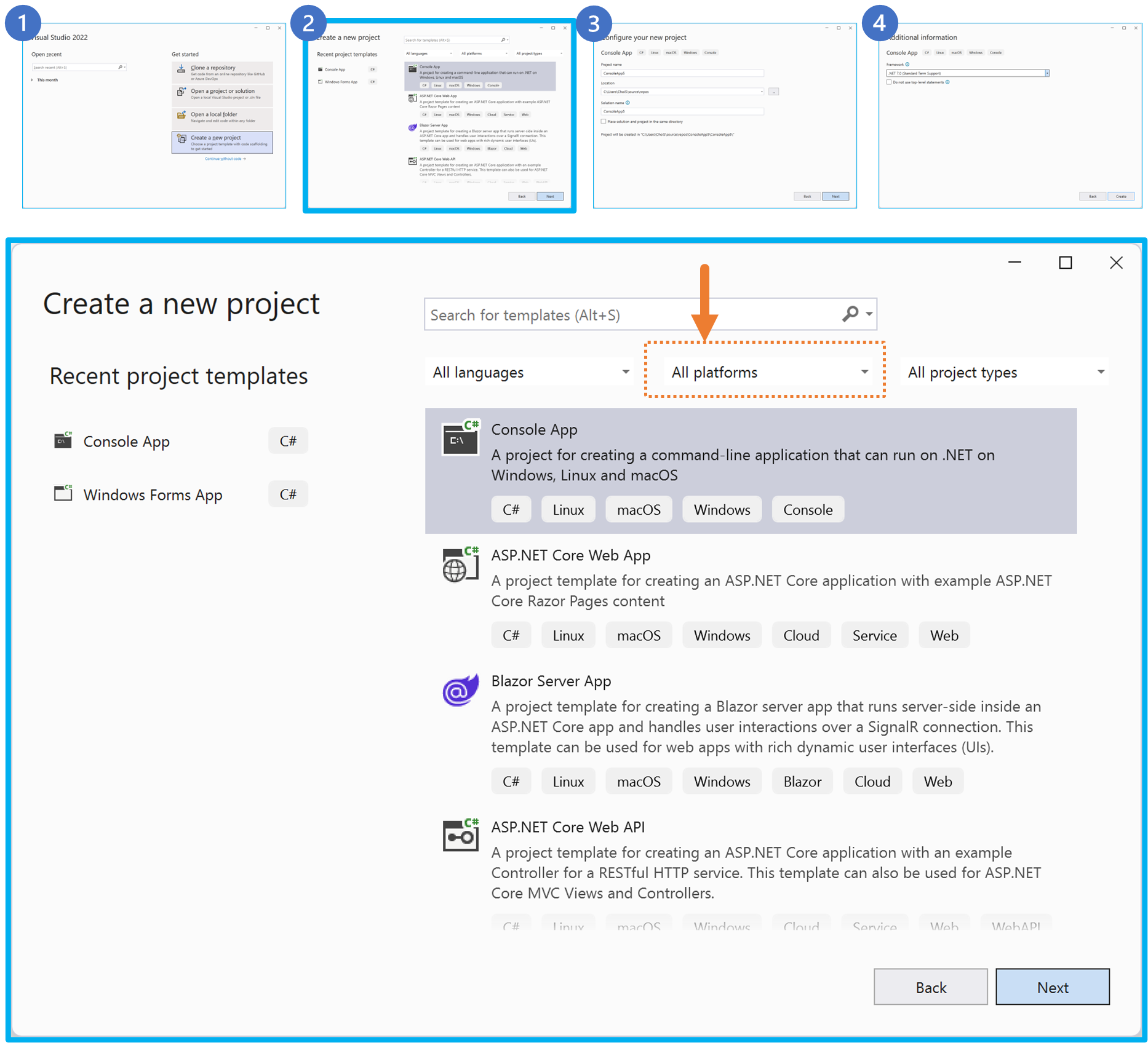Click Service tag under ASP.NET Core Web App

[874, 635]
